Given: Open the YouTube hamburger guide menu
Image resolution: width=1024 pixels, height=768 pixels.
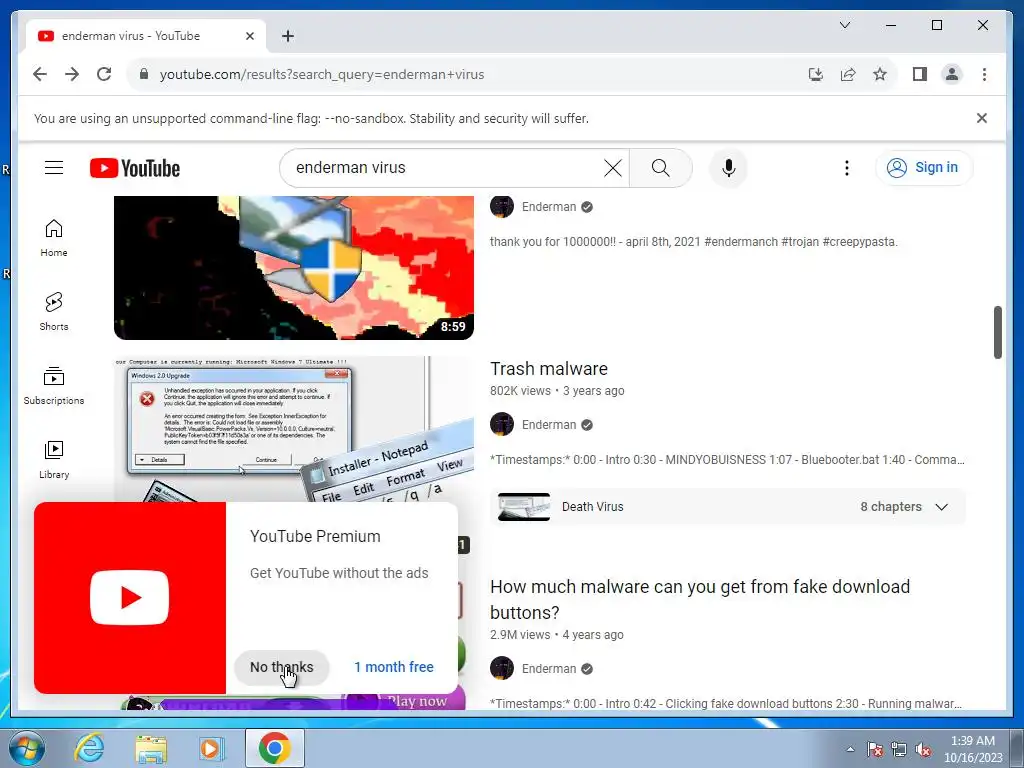Looking at the screenshot, I should (54, 168).
